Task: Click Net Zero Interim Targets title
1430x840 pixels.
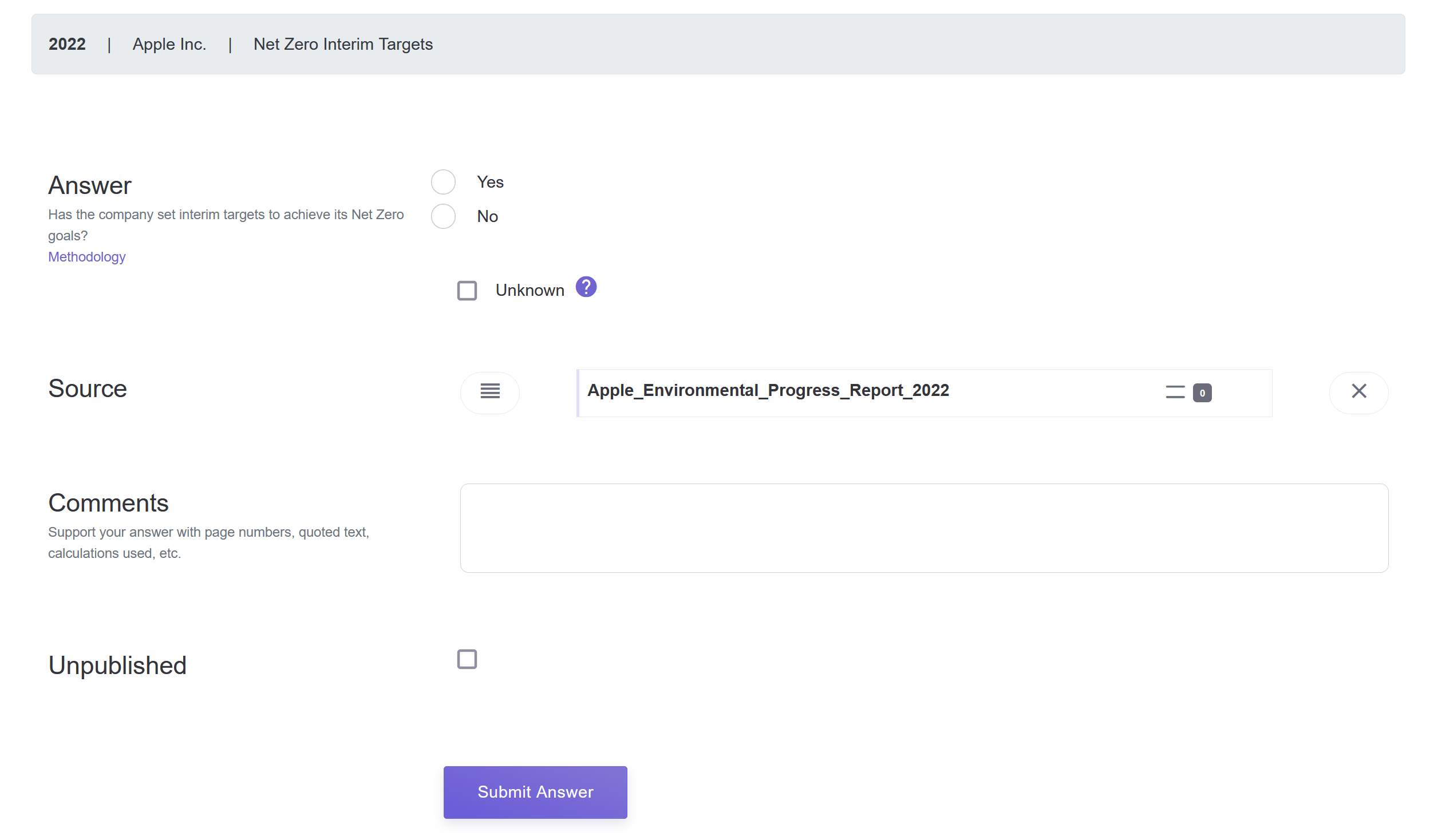Action: [x=343, y=44]
